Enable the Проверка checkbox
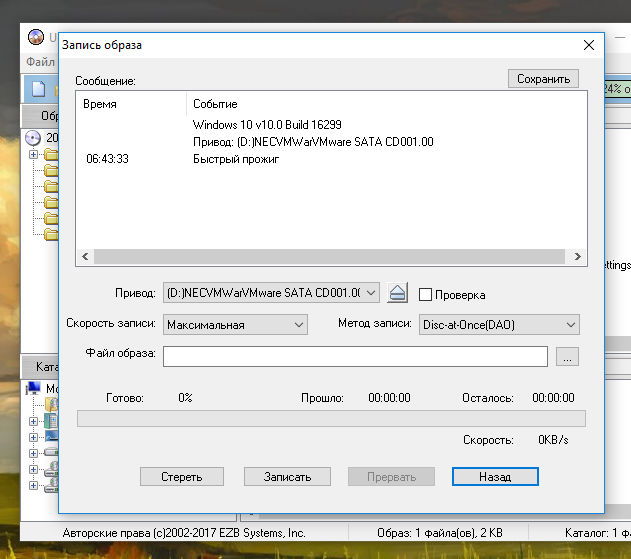Image resolution: width=631 pixels, height=559 pixels. tap(425, 295)
